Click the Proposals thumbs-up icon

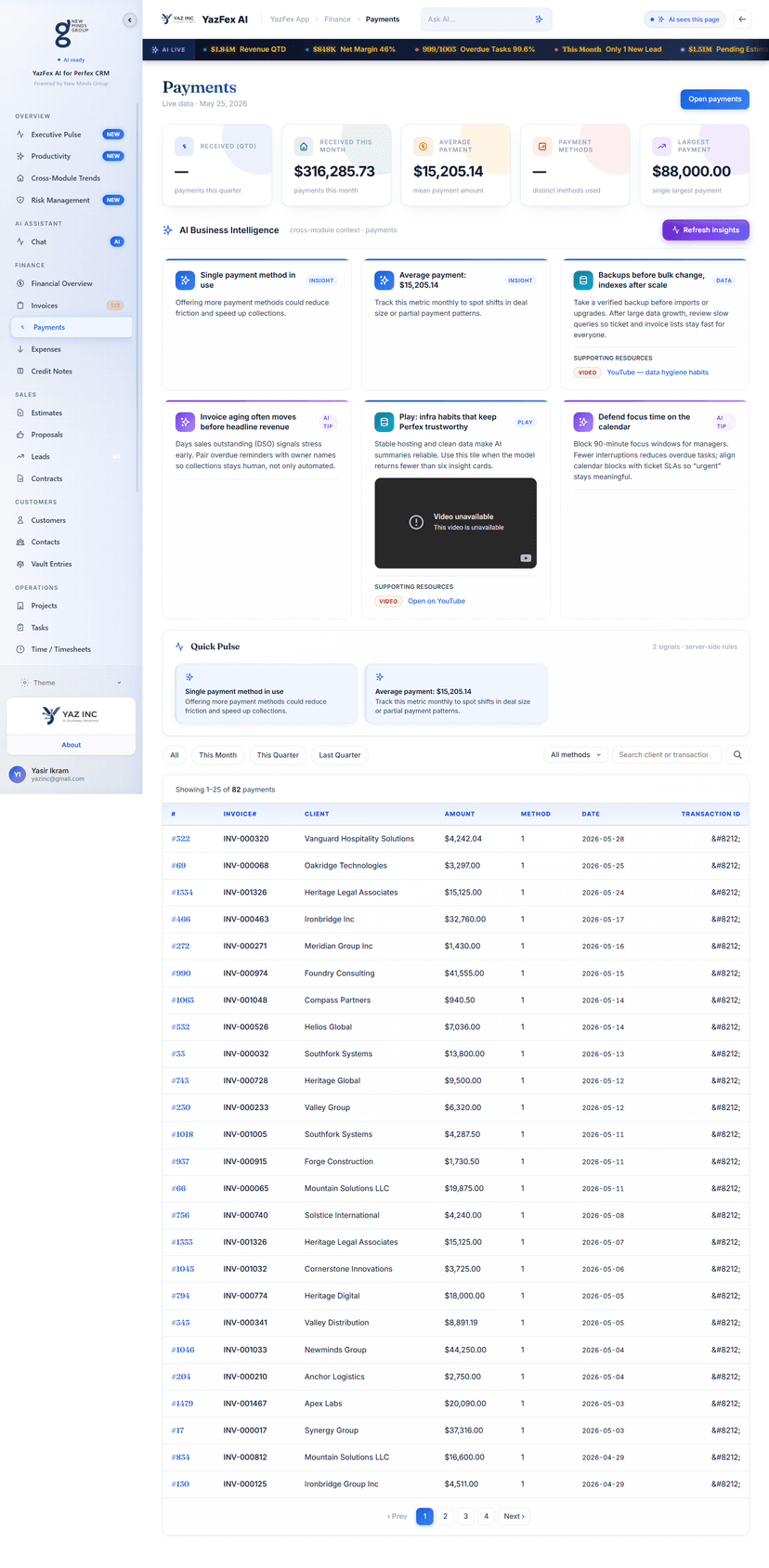(x=20, y=435)
